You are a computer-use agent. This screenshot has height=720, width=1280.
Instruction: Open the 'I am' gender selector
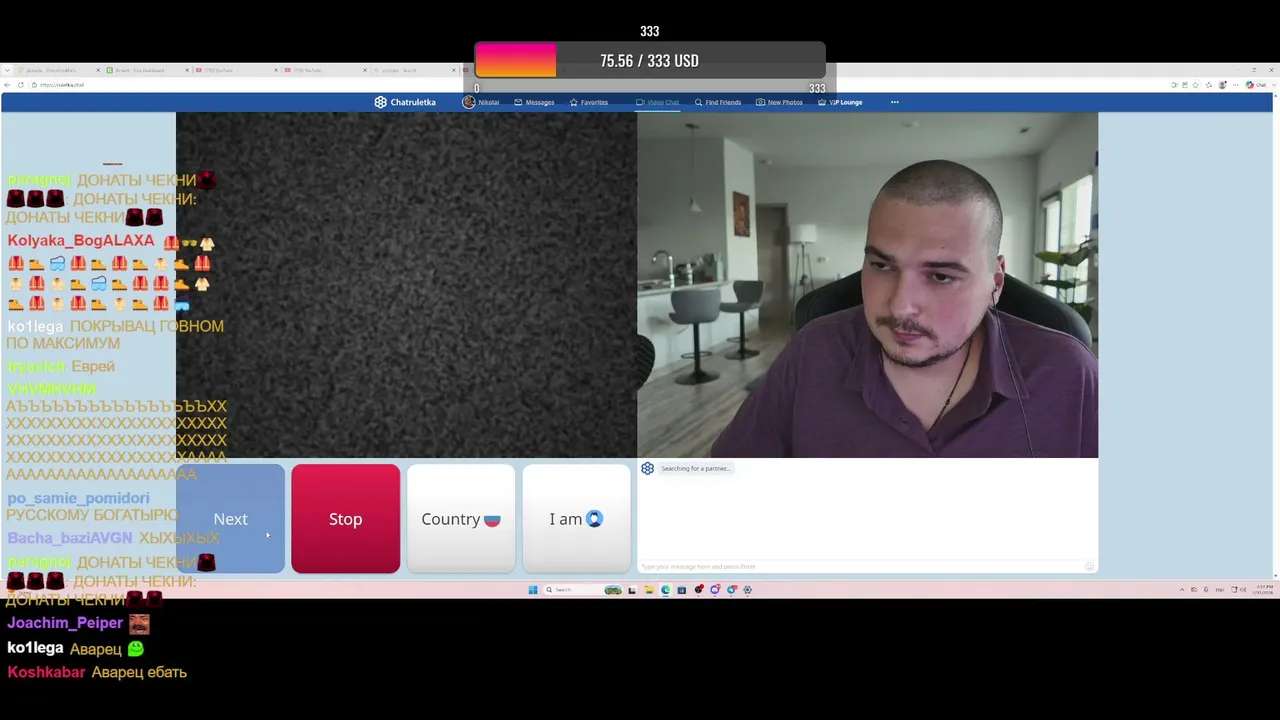click(577, 519)
